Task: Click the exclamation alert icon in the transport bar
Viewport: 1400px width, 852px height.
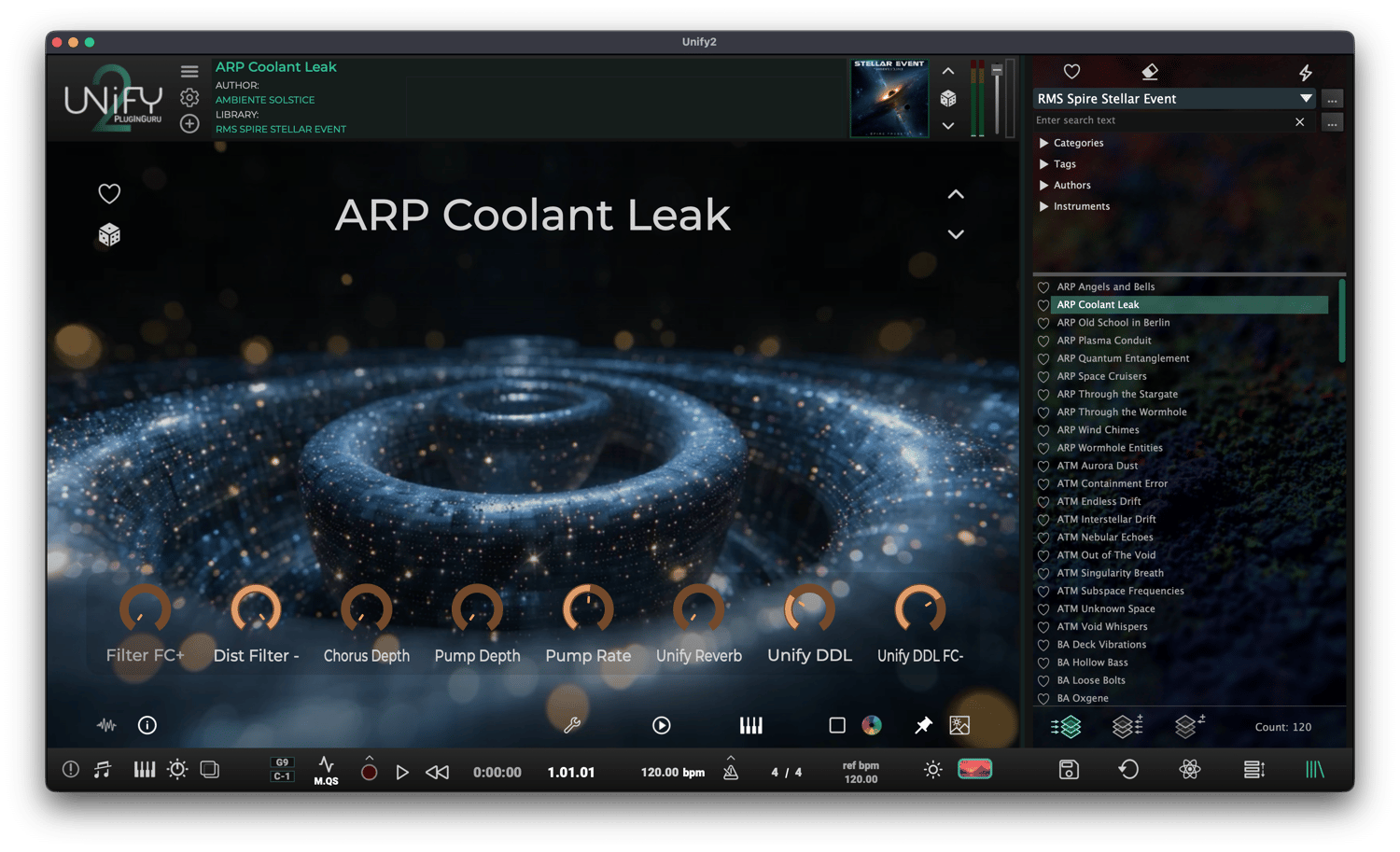Action: point(71,770)
